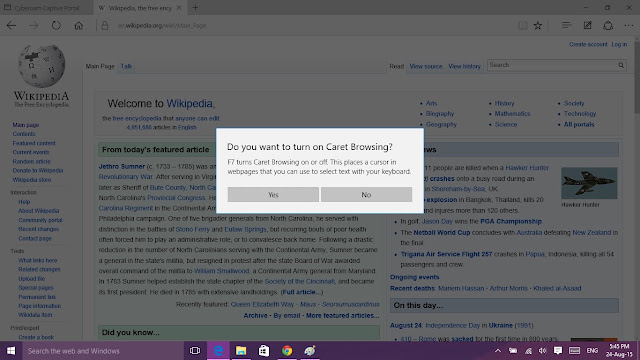Click the ENG language indicator
Viewport: 640px width, 360px height.
pyautogui.click(x=592, y=351)
